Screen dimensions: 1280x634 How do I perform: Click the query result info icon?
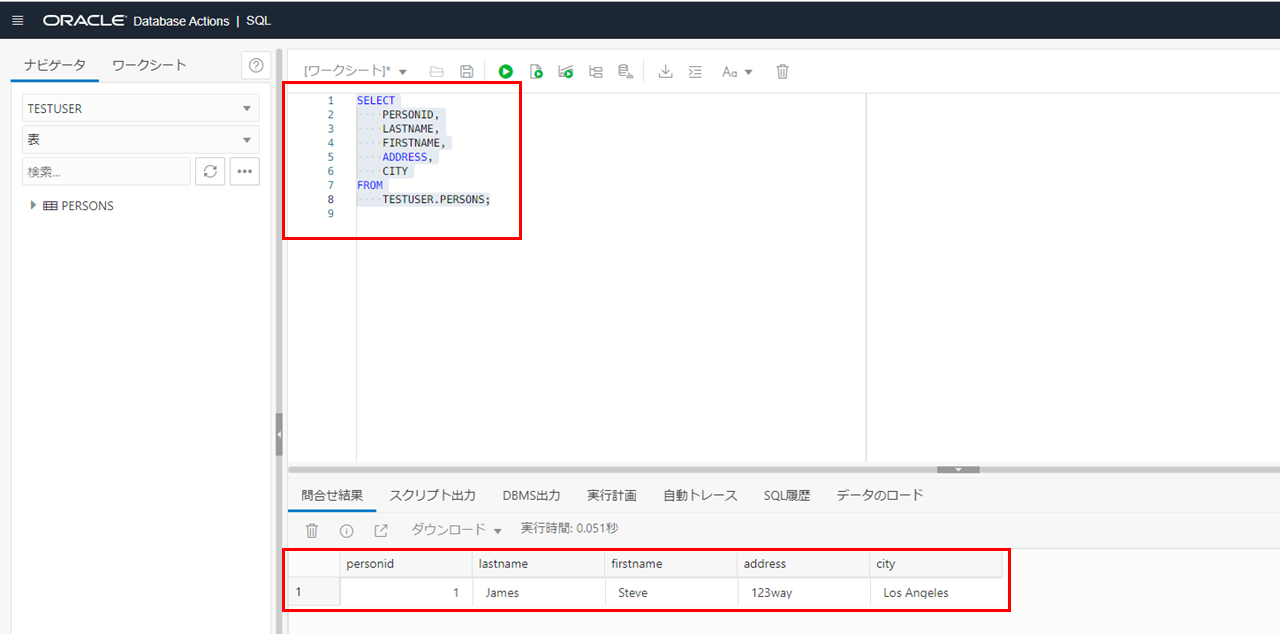point(346,531)
